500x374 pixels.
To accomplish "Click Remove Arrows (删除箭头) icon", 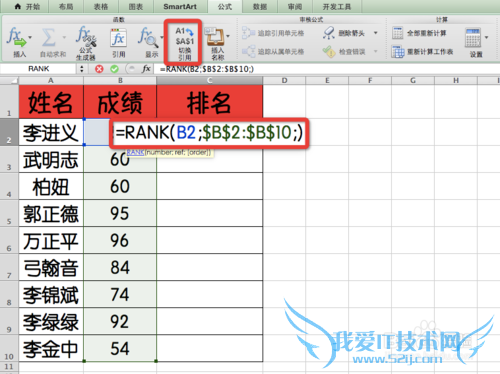I will (x=329, y=33).
